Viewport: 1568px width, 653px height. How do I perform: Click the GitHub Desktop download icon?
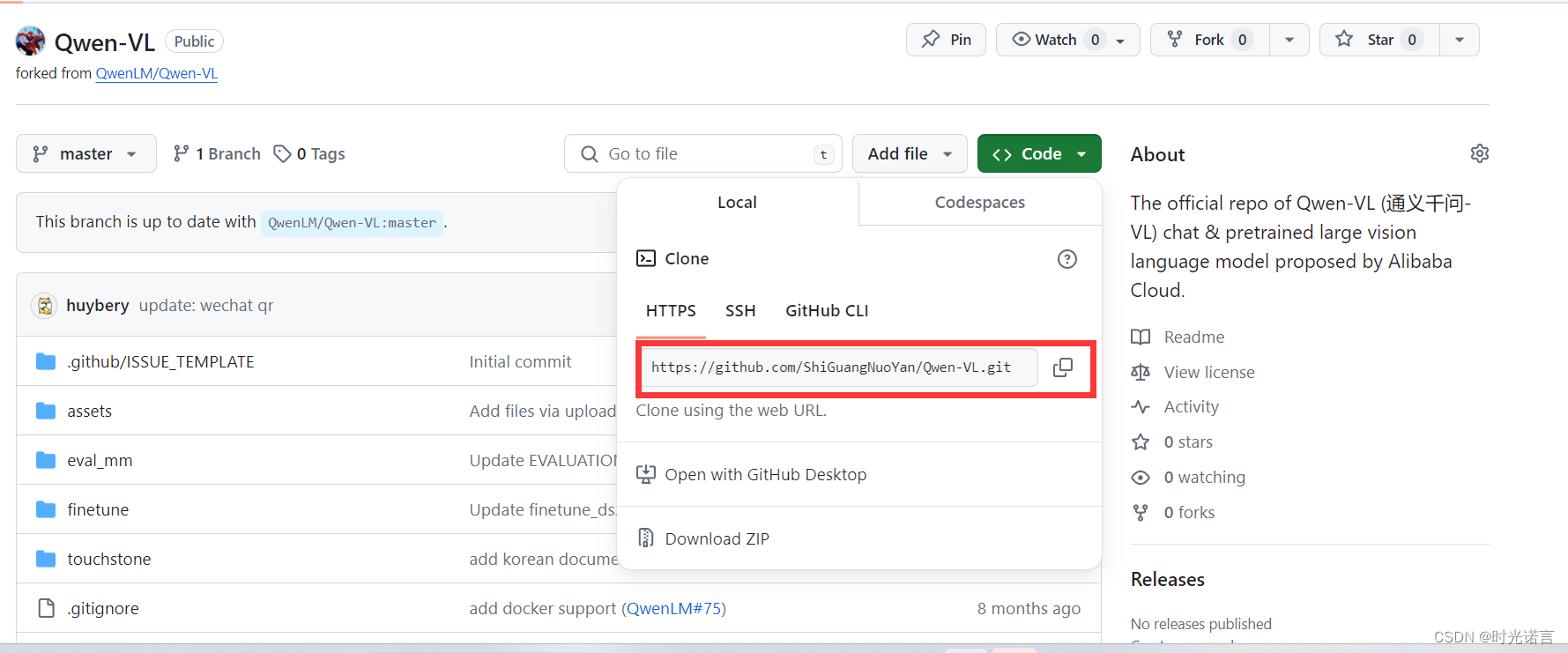click(646, 474)
